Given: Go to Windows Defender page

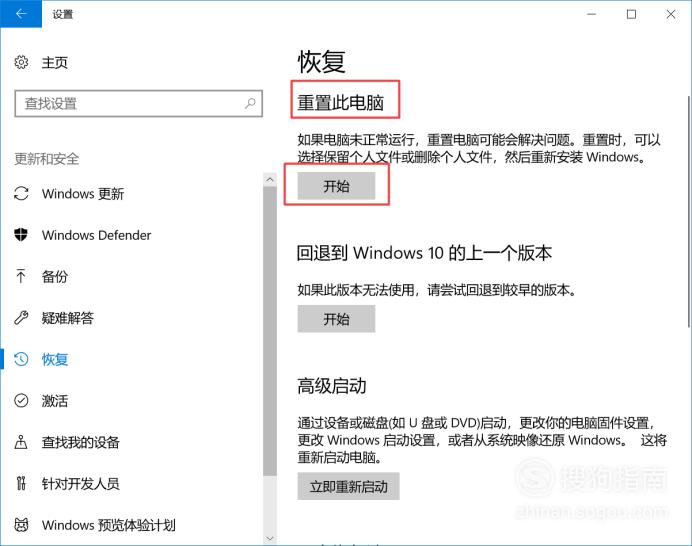Looking at the screenshot, I should point(96,235).
